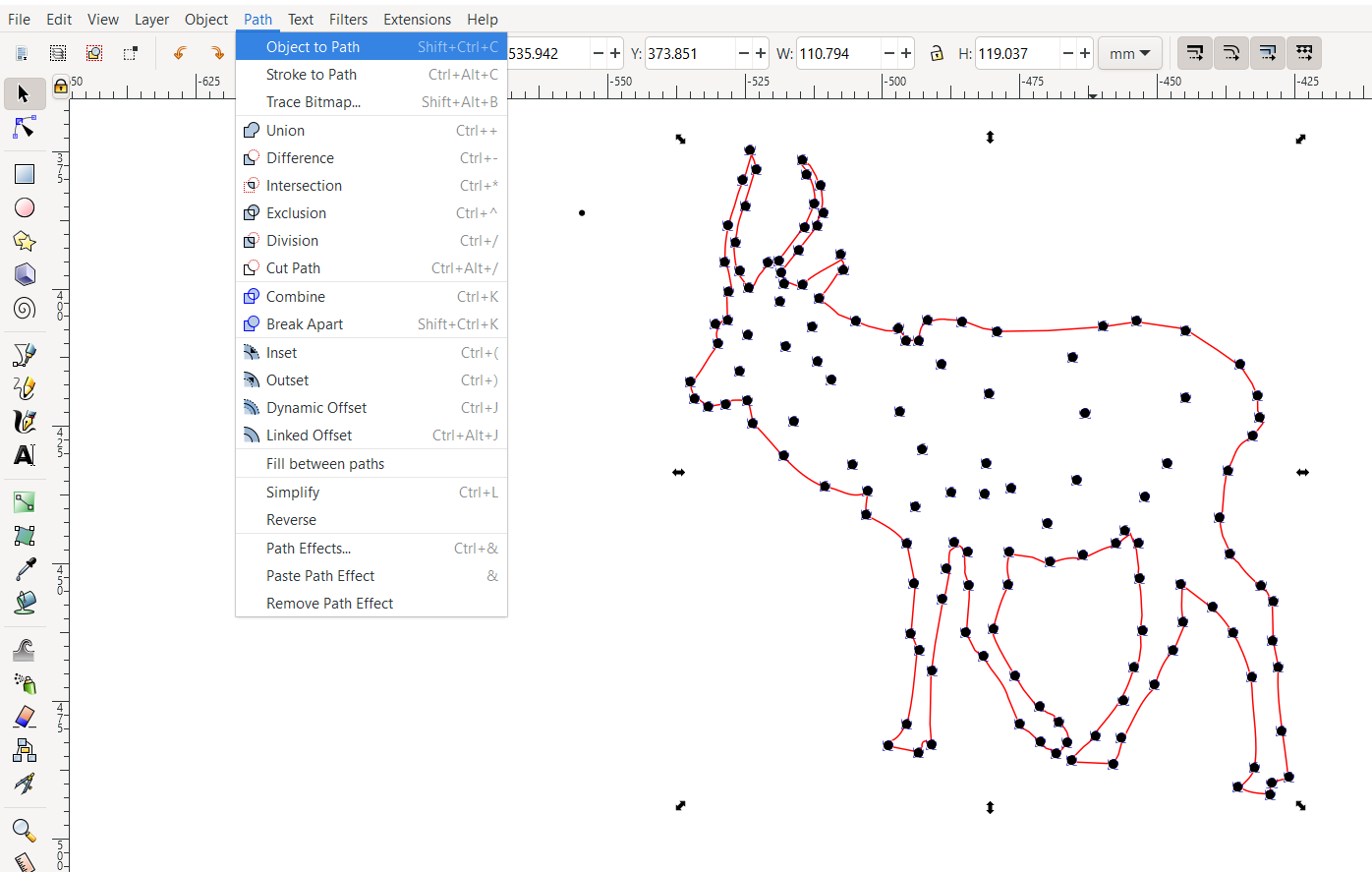
Task: Select the Spiral tool
Action: coord(25,308)
